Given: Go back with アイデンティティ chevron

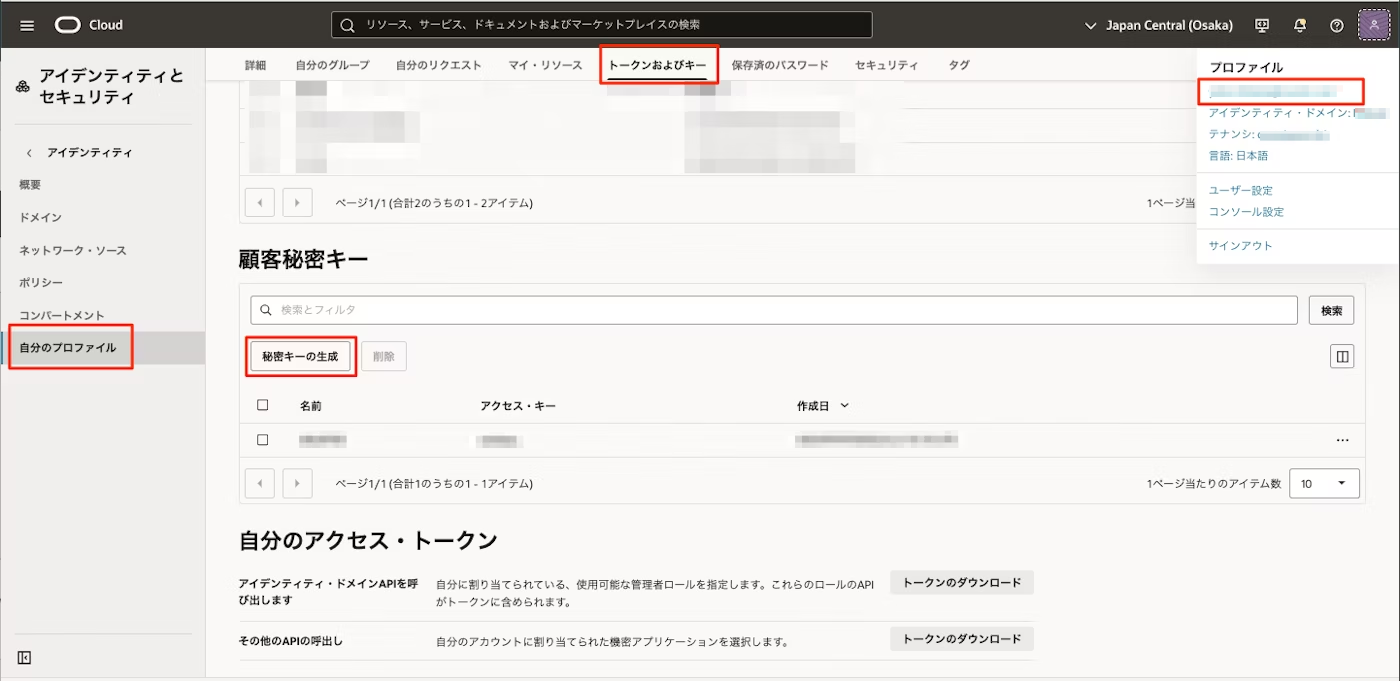Looking at the screenshot, I should click(29, 153).
